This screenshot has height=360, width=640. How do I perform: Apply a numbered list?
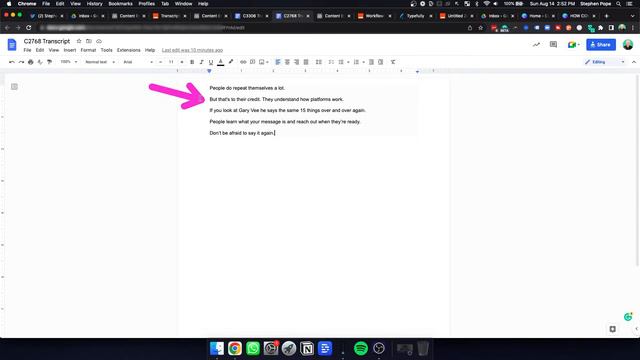[x=356, y=62]
